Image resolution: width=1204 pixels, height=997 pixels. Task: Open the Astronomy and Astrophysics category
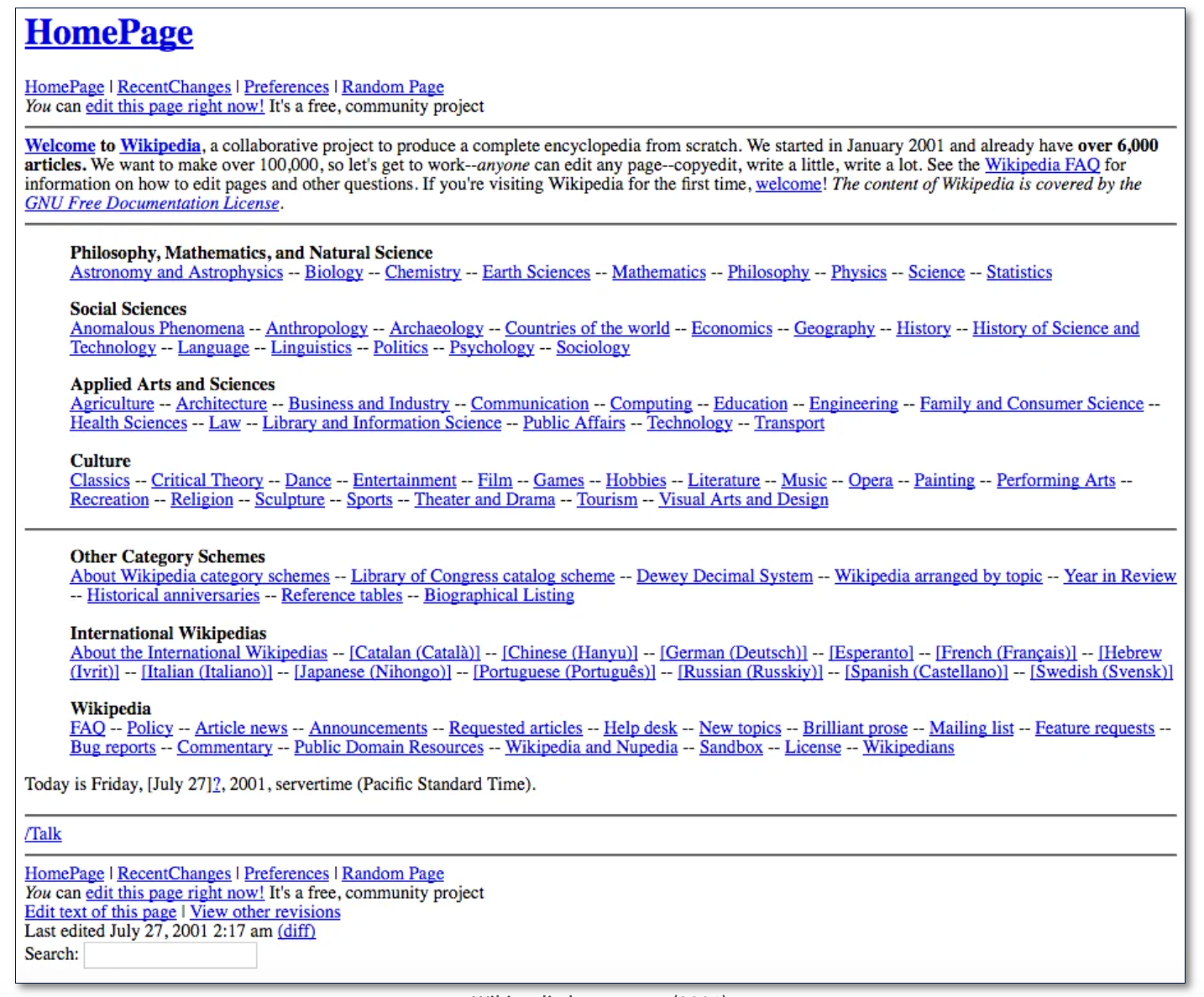(176, 273)
